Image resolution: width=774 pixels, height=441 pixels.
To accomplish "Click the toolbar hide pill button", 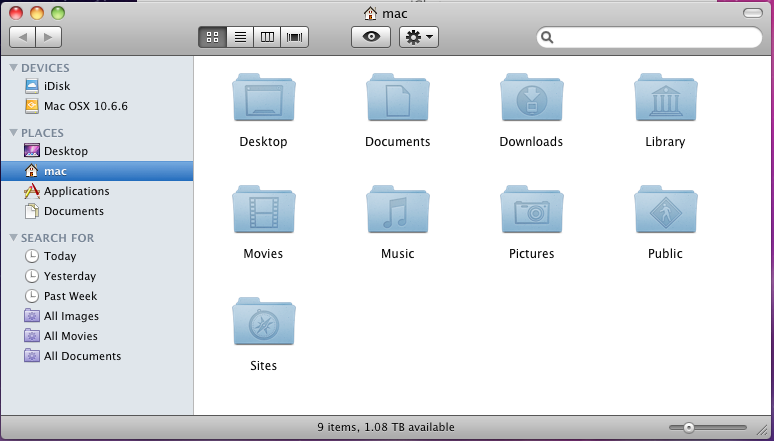I will [753, 13].
